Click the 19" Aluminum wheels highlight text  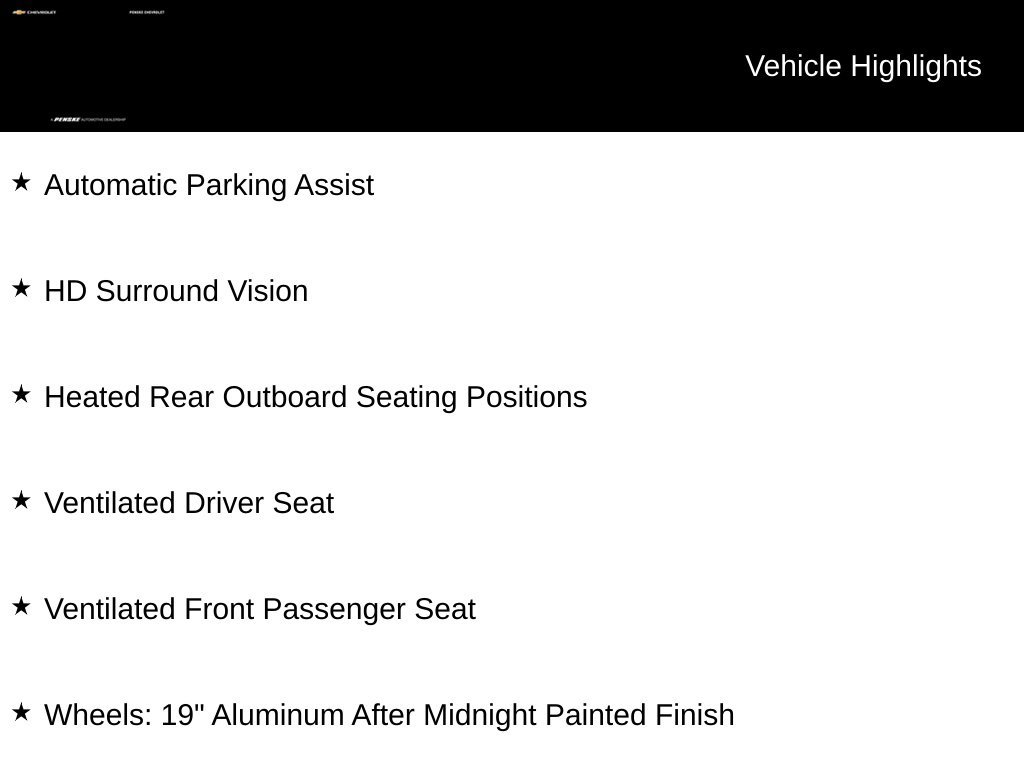pos(389,715)
